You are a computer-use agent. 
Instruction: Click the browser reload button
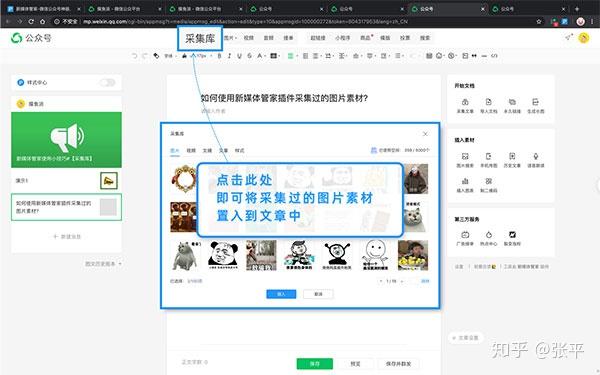[x=31, y=21]
